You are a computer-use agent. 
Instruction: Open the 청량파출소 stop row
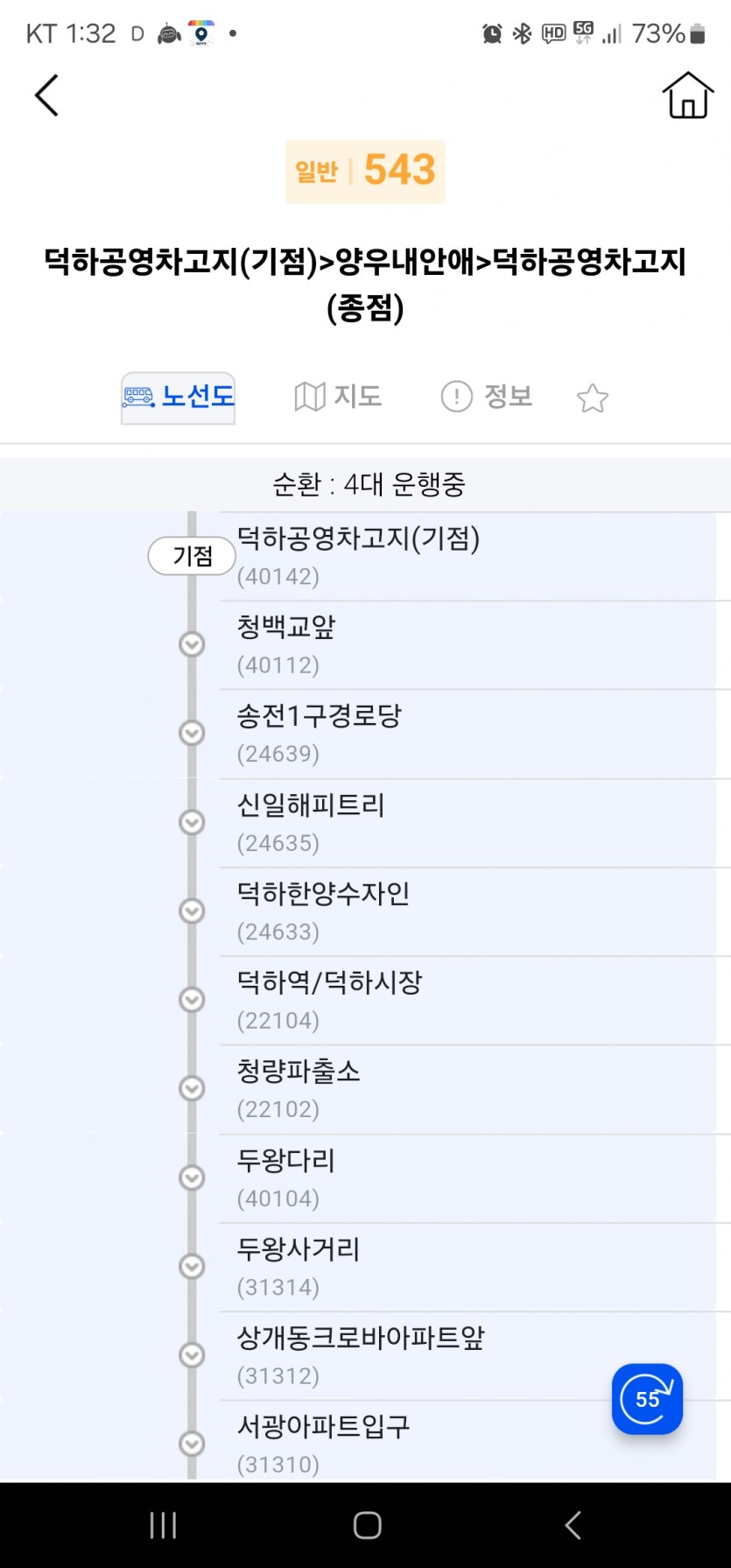(x=474, y=1089)
